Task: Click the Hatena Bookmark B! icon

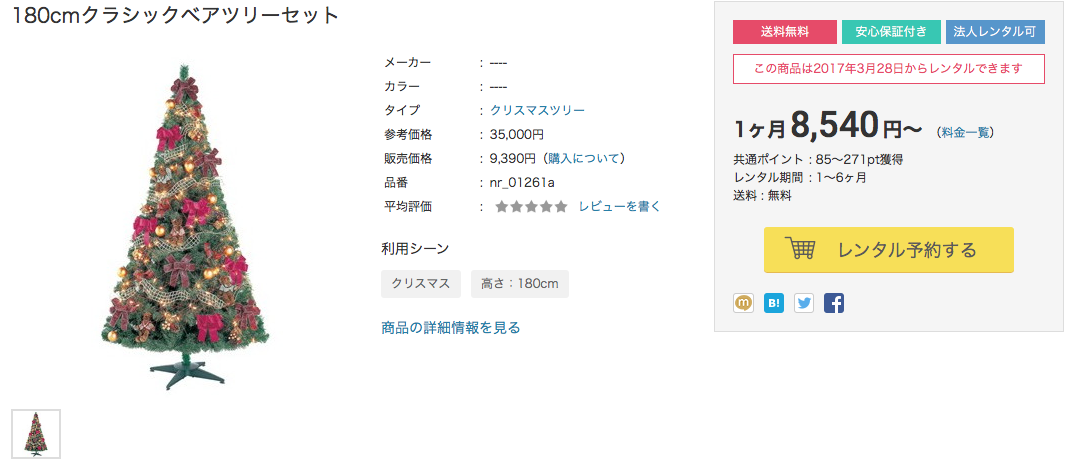Action: 774,302
